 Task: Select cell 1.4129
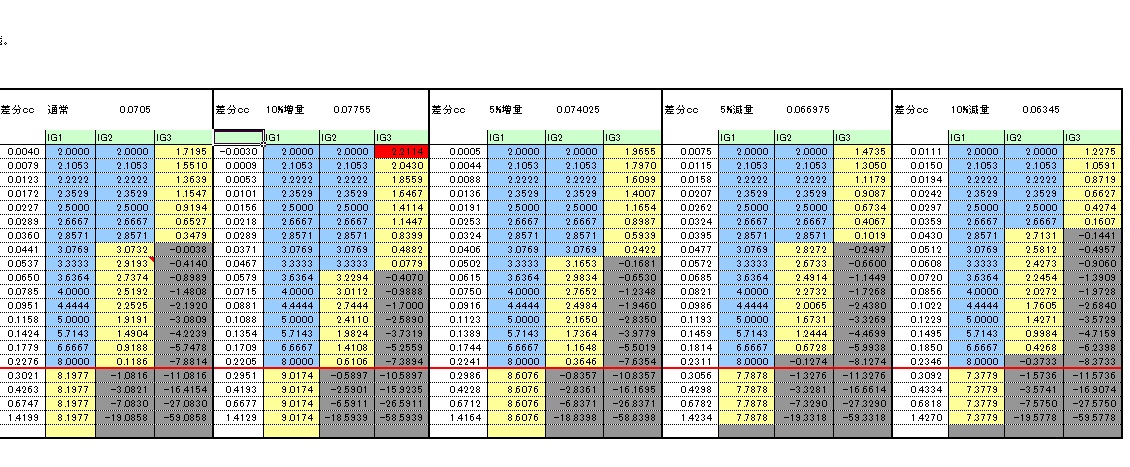click(239, 416)
